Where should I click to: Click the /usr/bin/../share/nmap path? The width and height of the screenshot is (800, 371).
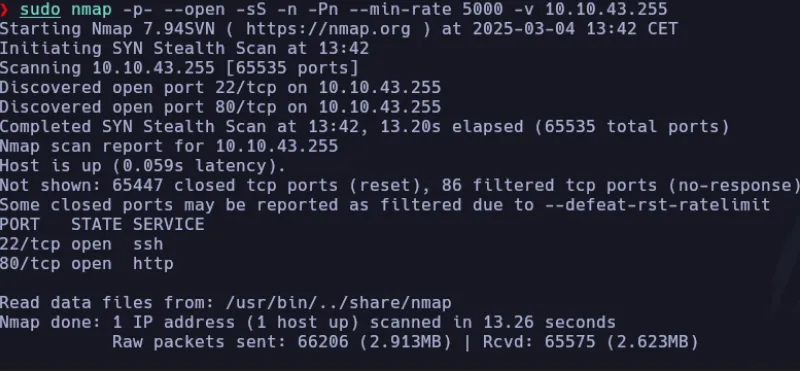(338, 303)
